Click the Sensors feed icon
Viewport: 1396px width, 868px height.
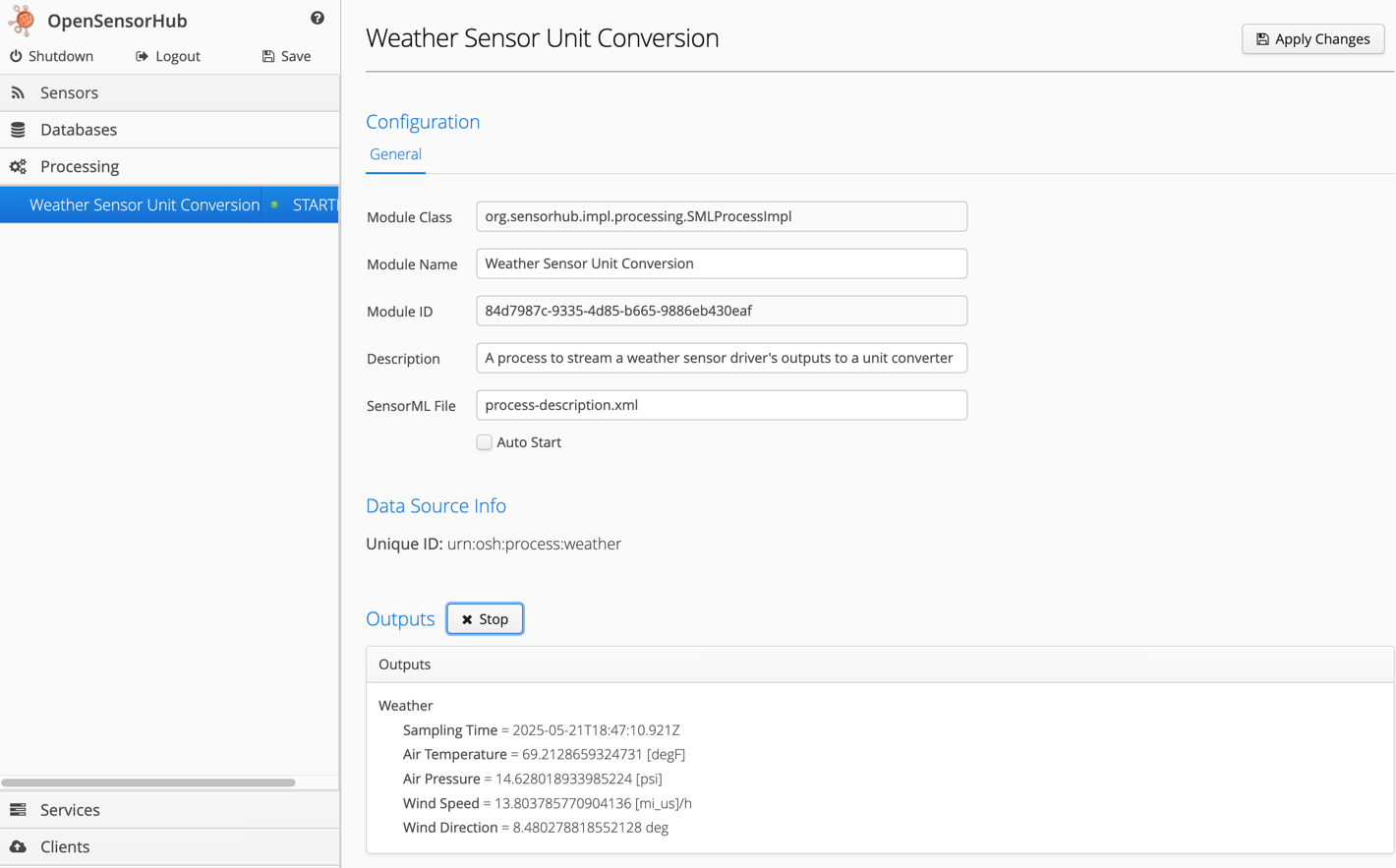pyautogui.click(x=18, y=92)
